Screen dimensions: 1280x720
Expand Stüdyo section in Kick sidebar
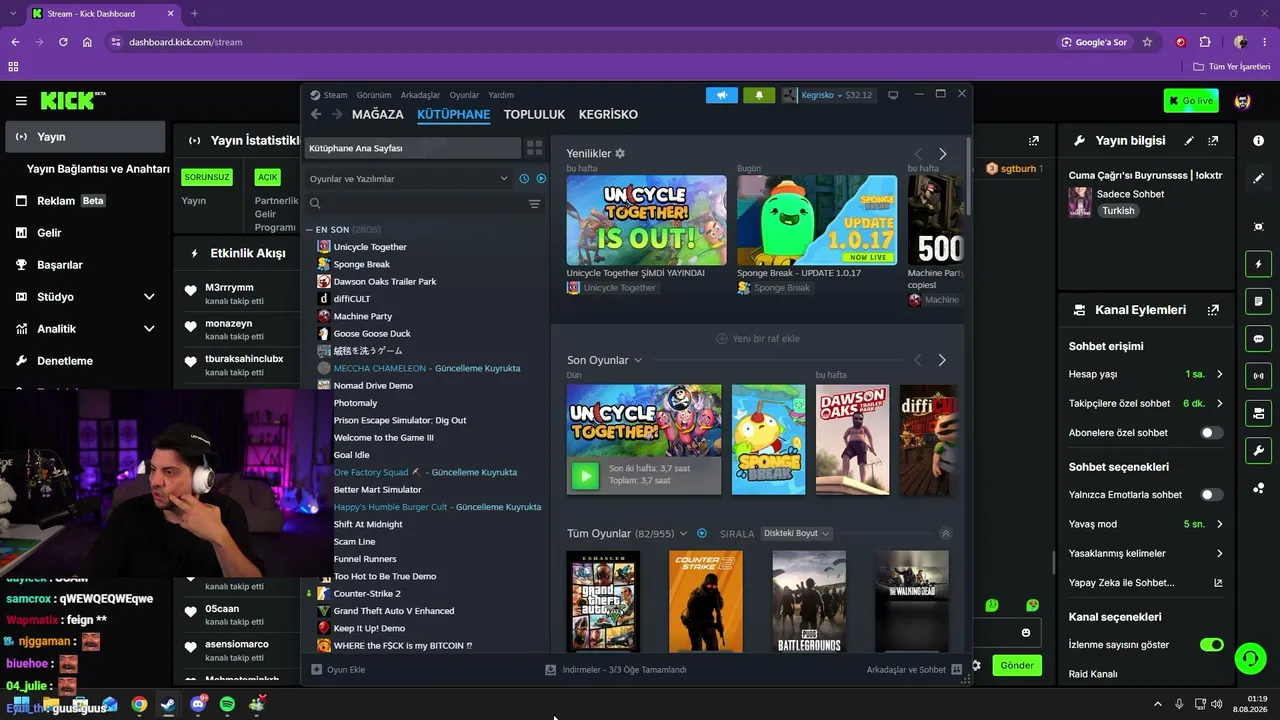click(x=149, y=297)
